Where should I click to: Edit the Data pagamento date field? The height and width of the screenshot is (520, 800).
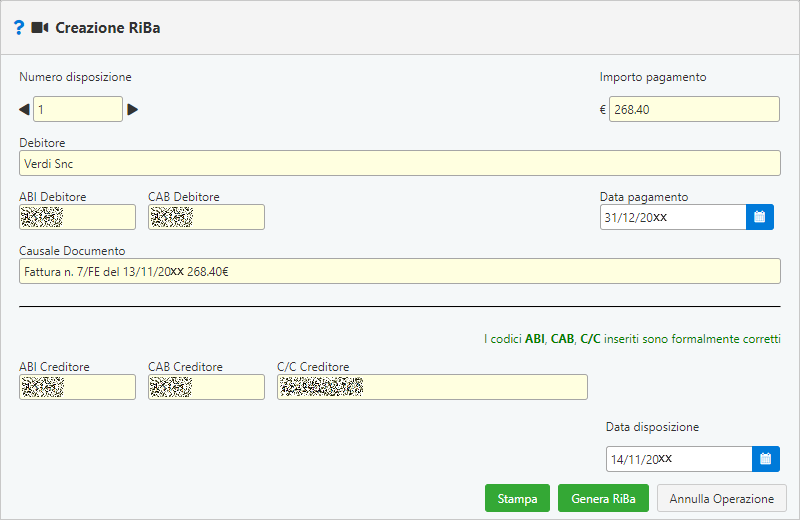673,217
